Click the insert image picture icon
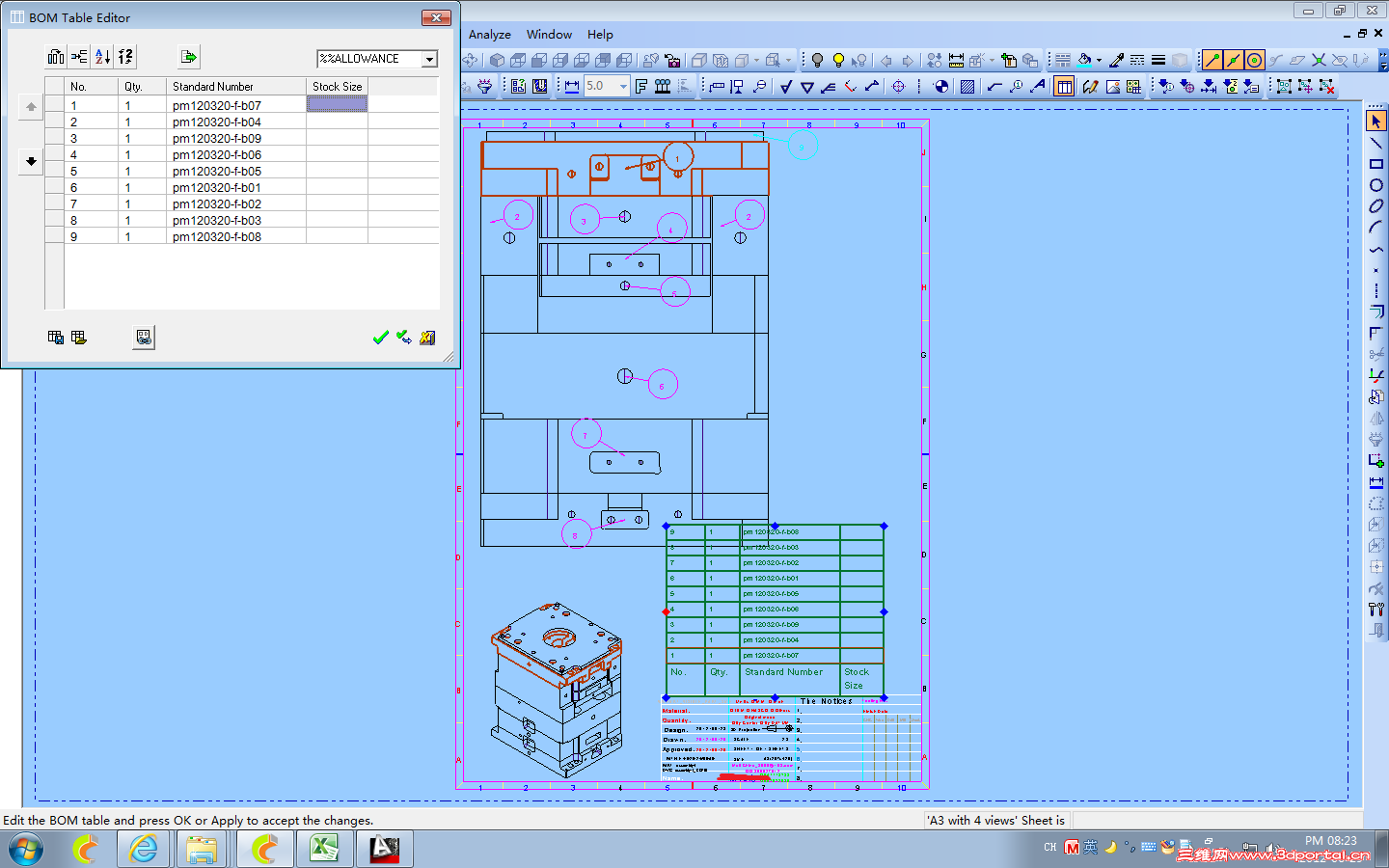Screen dimensions: 1389x868 point(1113,86)
